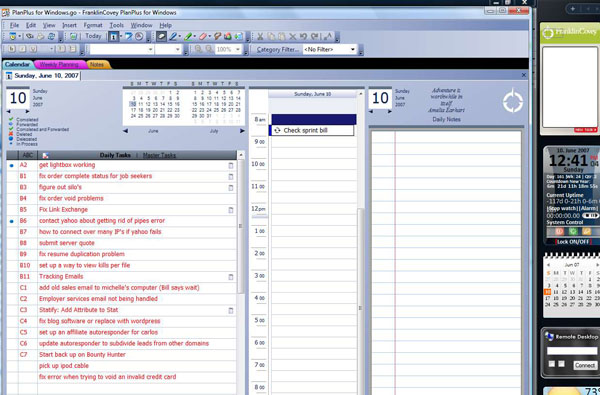Viewport: 600px width, 395px height.
Task: Click the daily view calendar icon
Action: [114, 37]
